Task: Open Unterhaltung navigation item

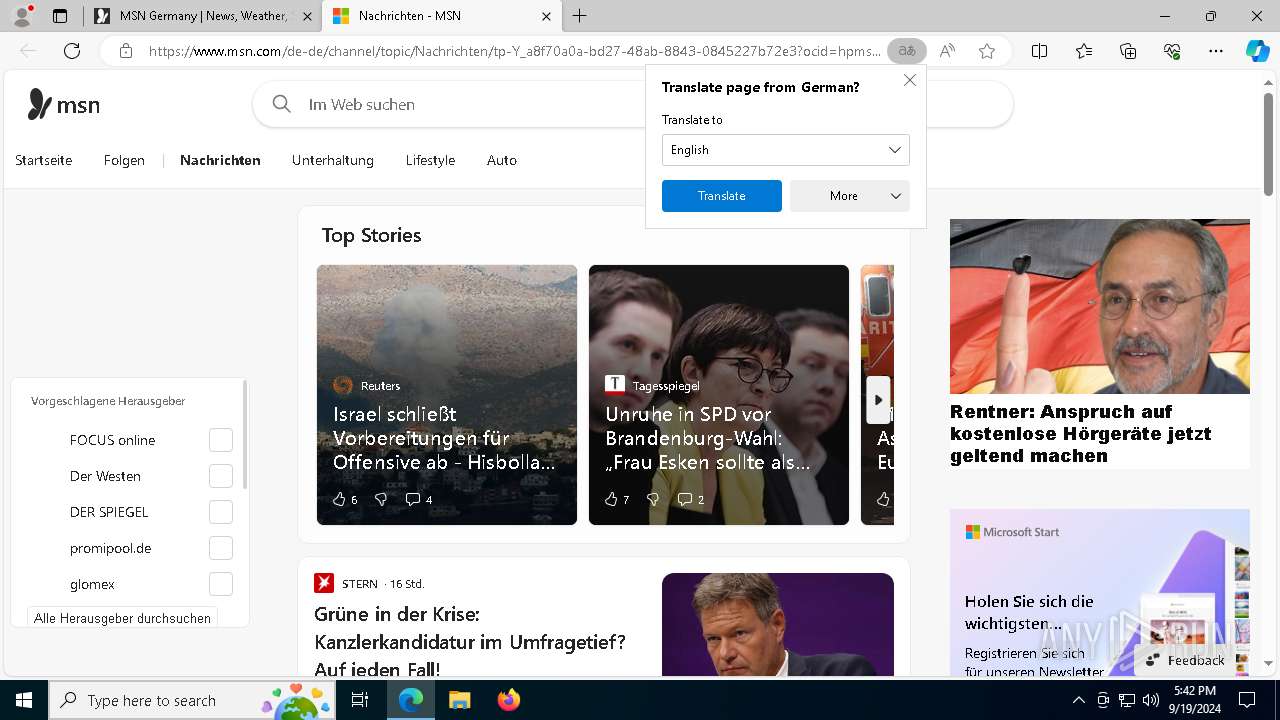Action: [x=333, y=160]
